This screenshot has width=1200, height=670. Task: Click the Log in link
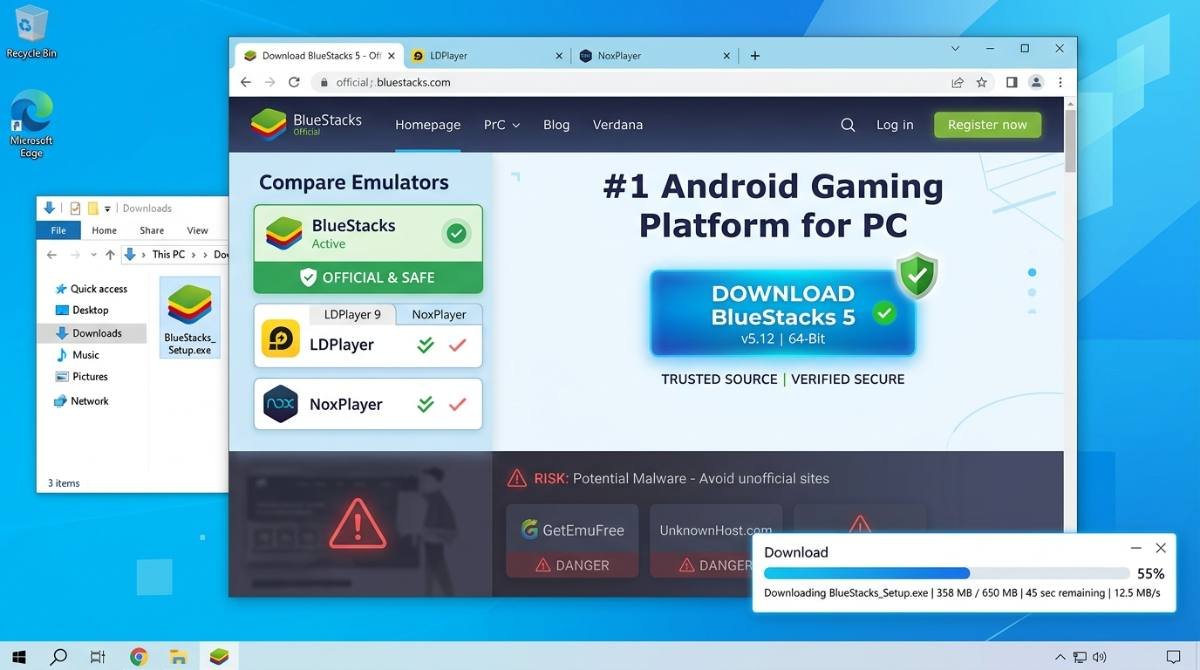[x=895, y=125]
